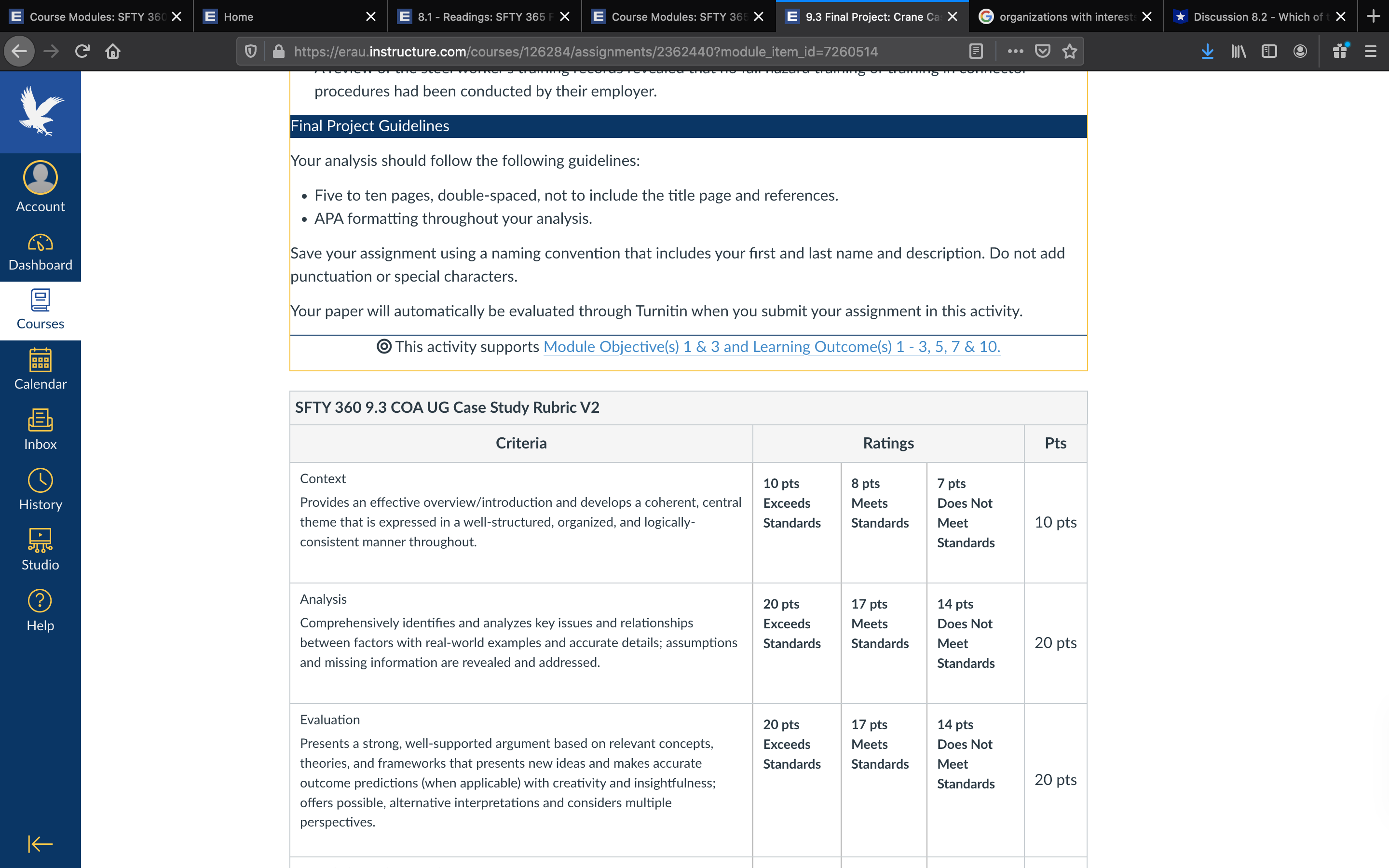Open Firefox account icon
This screenshot has height=868, width=1389.
1300,51
